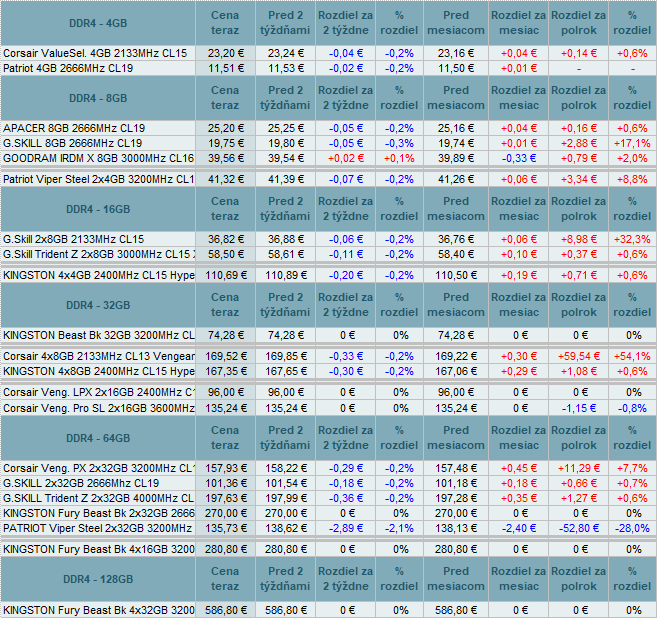Click the +8,98 € half-year difference cell
The image size is (657, 618).
coord(579,239)
